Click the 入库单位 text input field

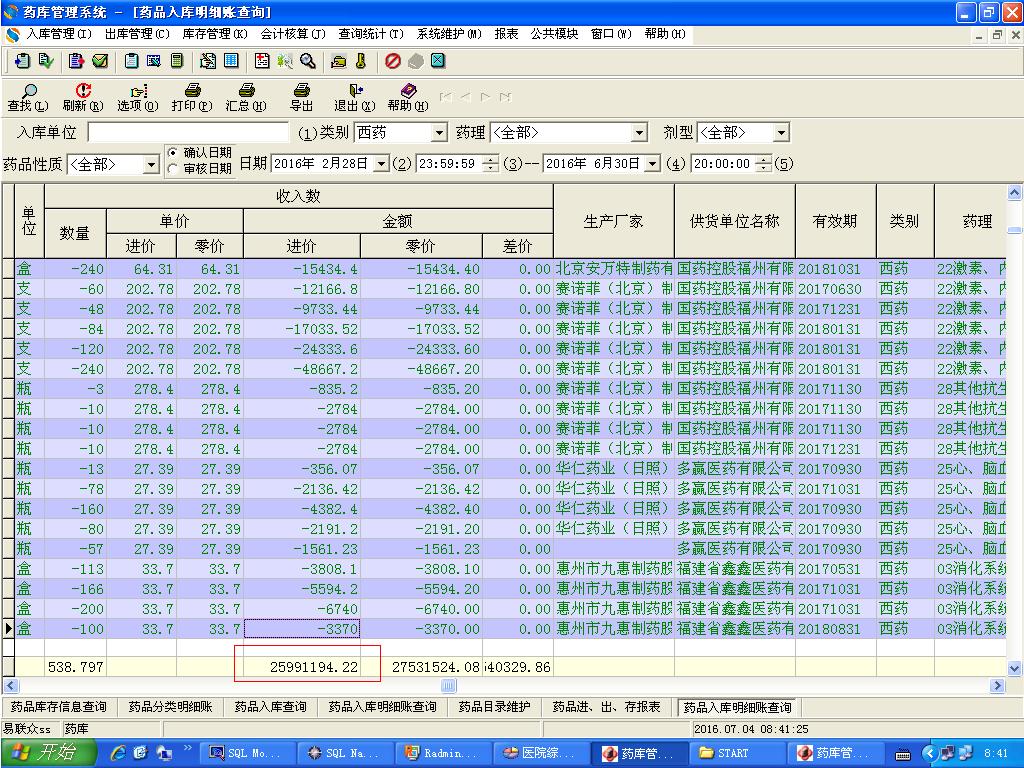click(188, 132)
